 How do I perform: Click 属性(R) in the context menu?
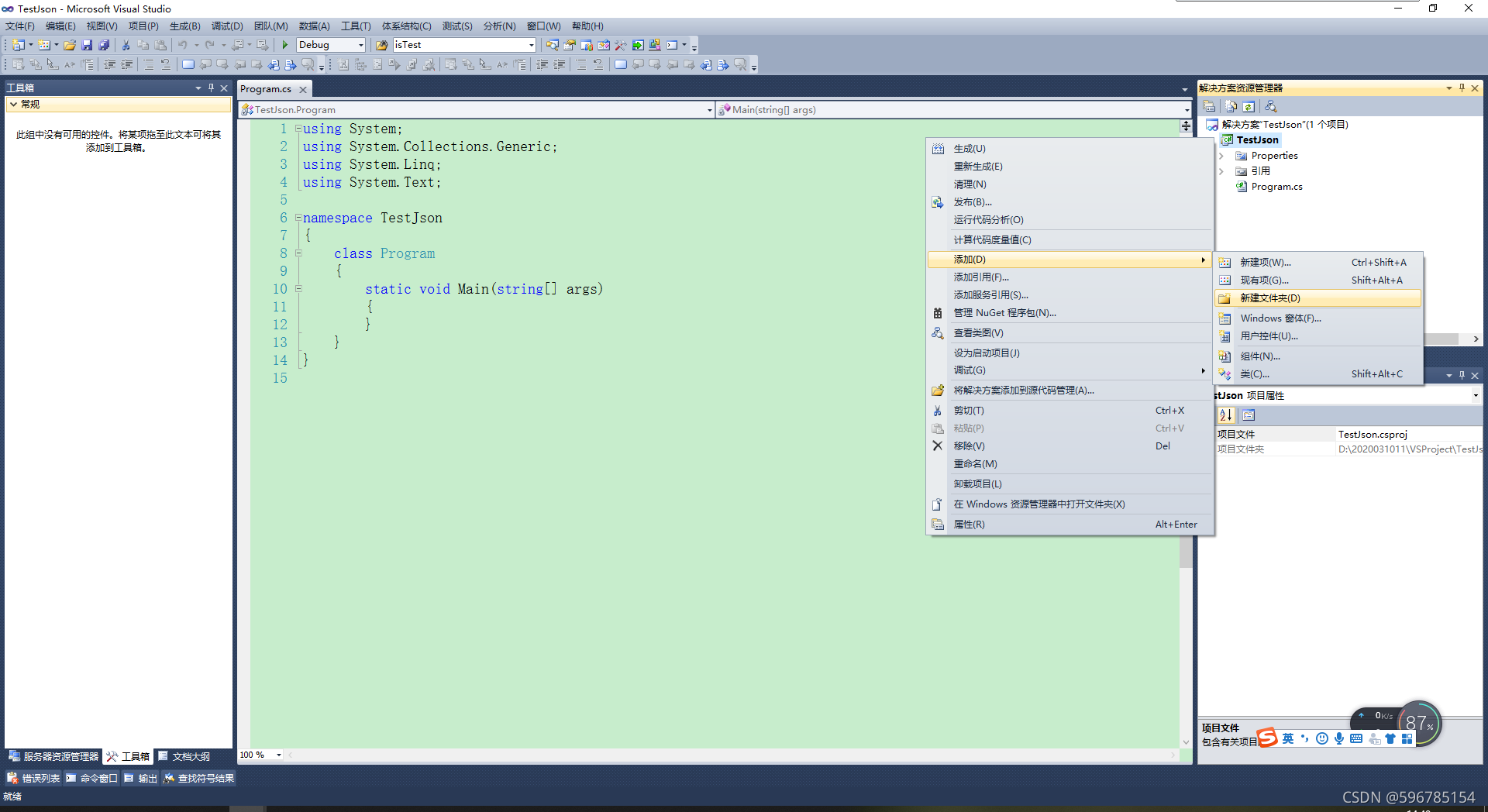(x=1069, y=525)
